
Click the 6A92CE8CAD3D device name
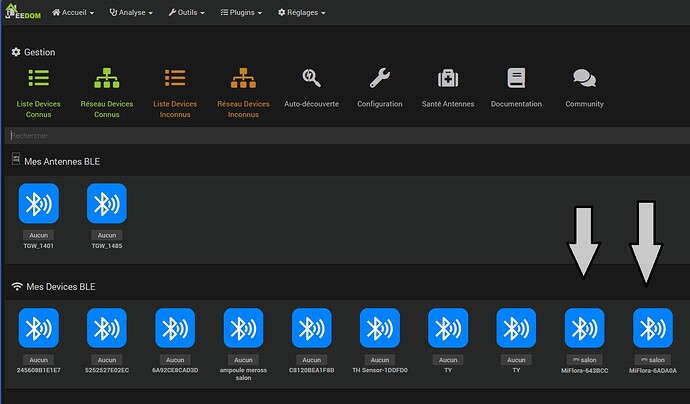click(175, 370)
